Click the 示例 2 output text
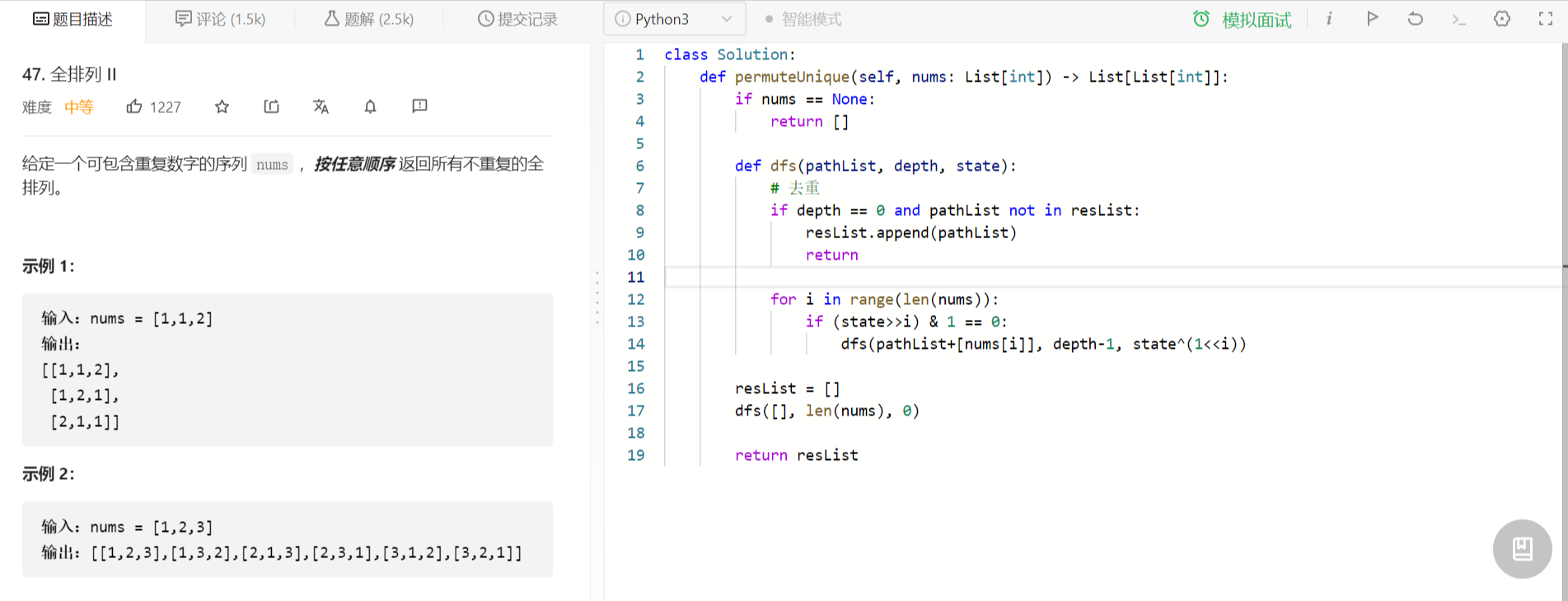Image resolution: width=1568 pixels, height=601 pixels. [x=282, y=552]
